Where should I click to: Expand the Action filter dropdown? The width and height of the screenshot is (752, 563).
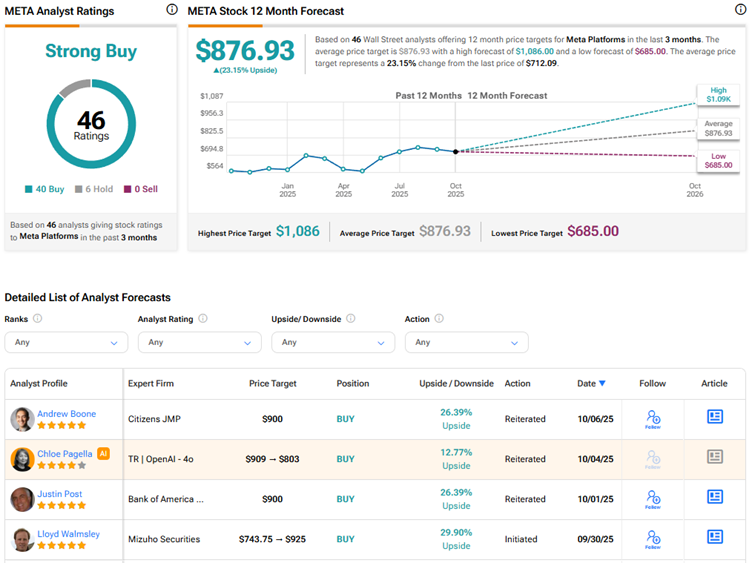(466, 342)
